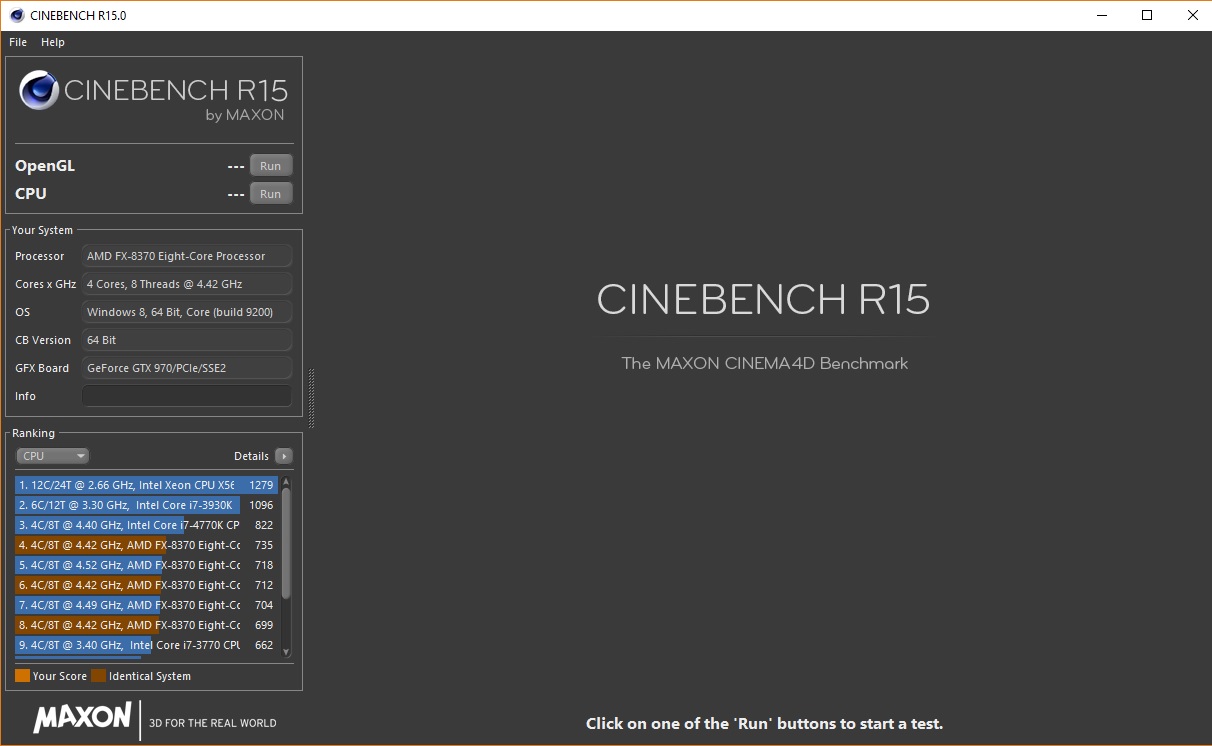Viewport: 1212px width, 746px height.
Task: Click the Cinebench sphere logo icon
Action: [38, 90]
